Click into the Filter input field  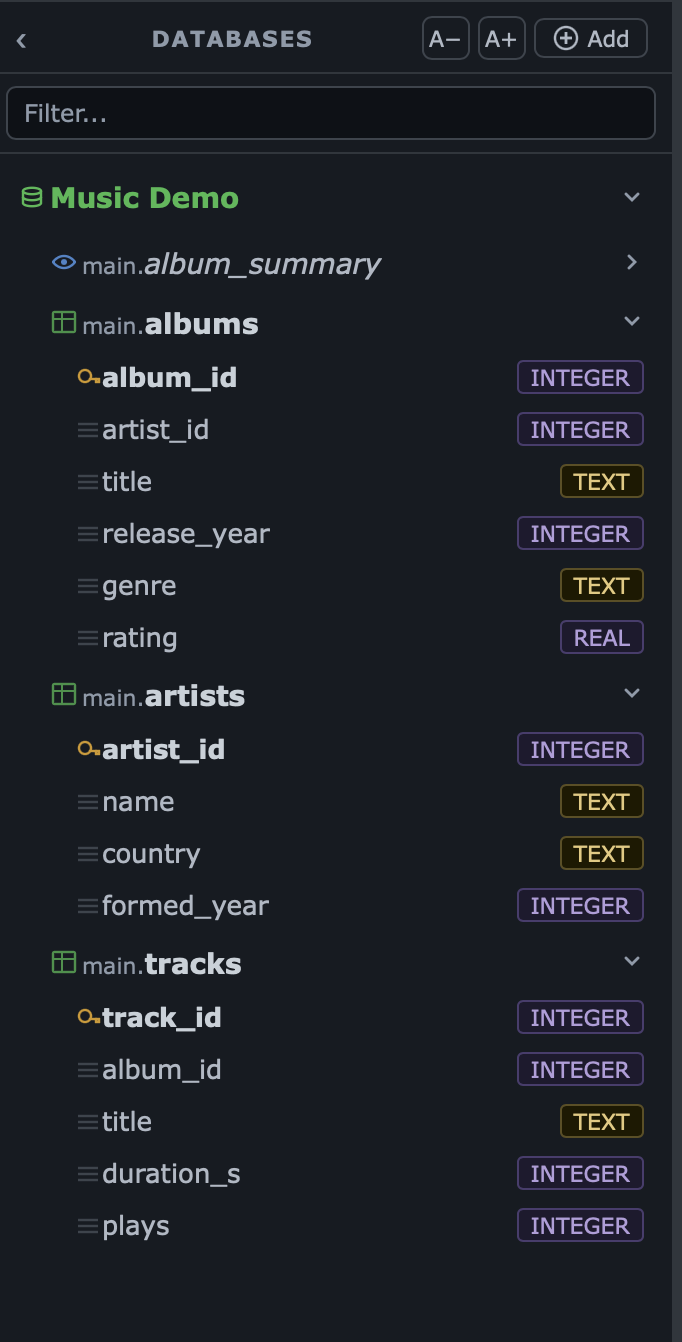[x=331, y=113]
